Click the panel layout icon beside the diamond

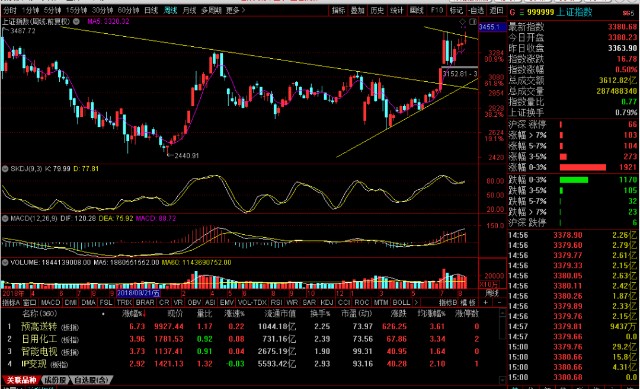tap(473, 22)
